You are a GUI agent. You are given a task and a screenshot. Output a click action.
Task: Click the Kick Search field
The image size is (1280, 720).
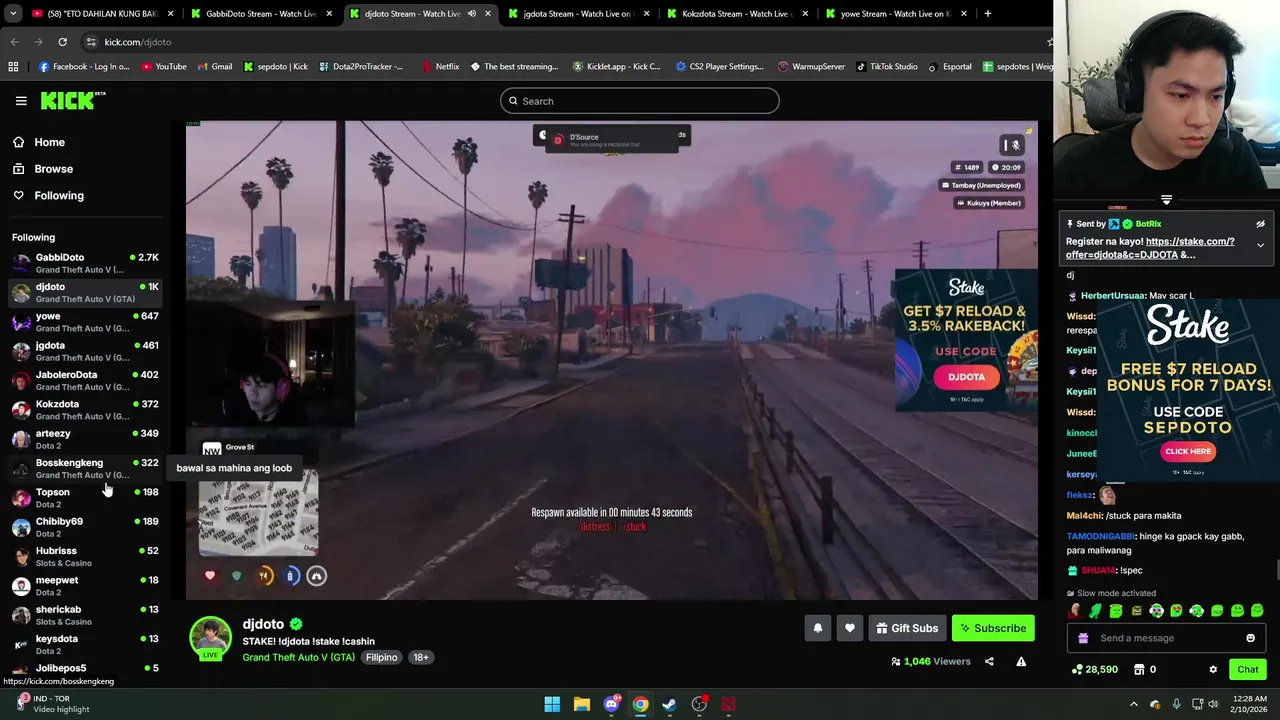(640, 101)
